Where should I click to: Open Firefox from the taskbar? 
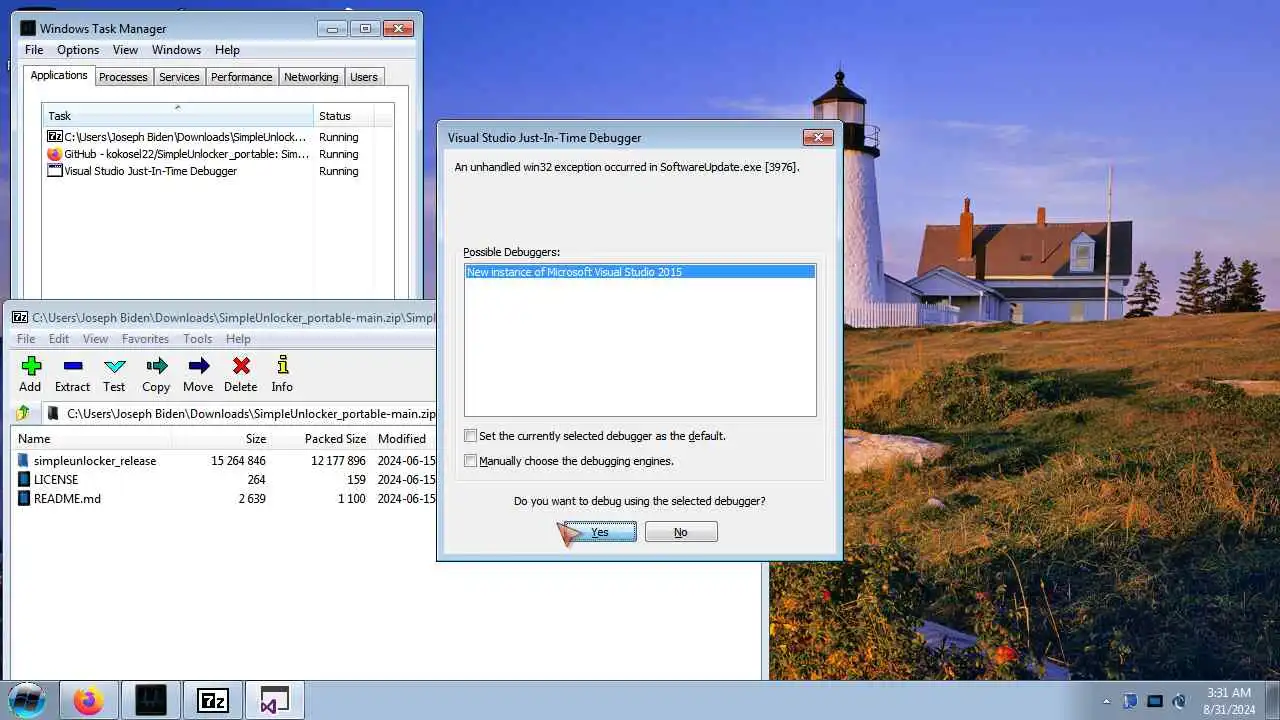pyautogui.click(x=88, y=701)
